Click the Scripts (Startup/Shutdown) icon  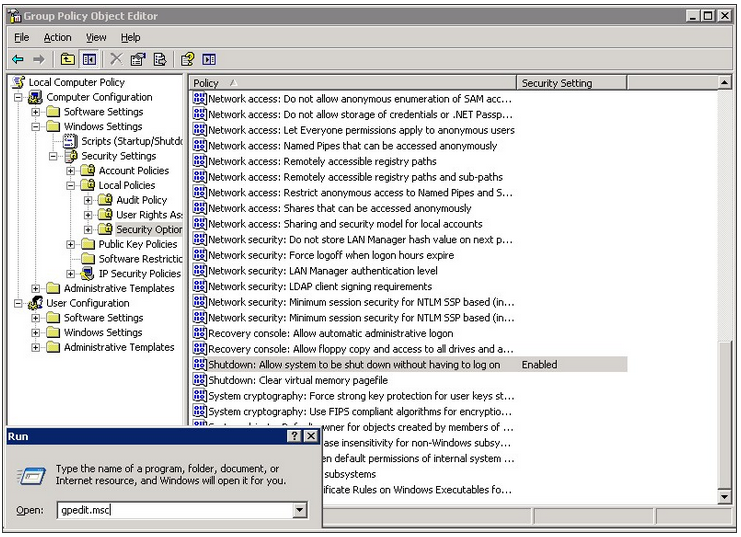(70, 141)
